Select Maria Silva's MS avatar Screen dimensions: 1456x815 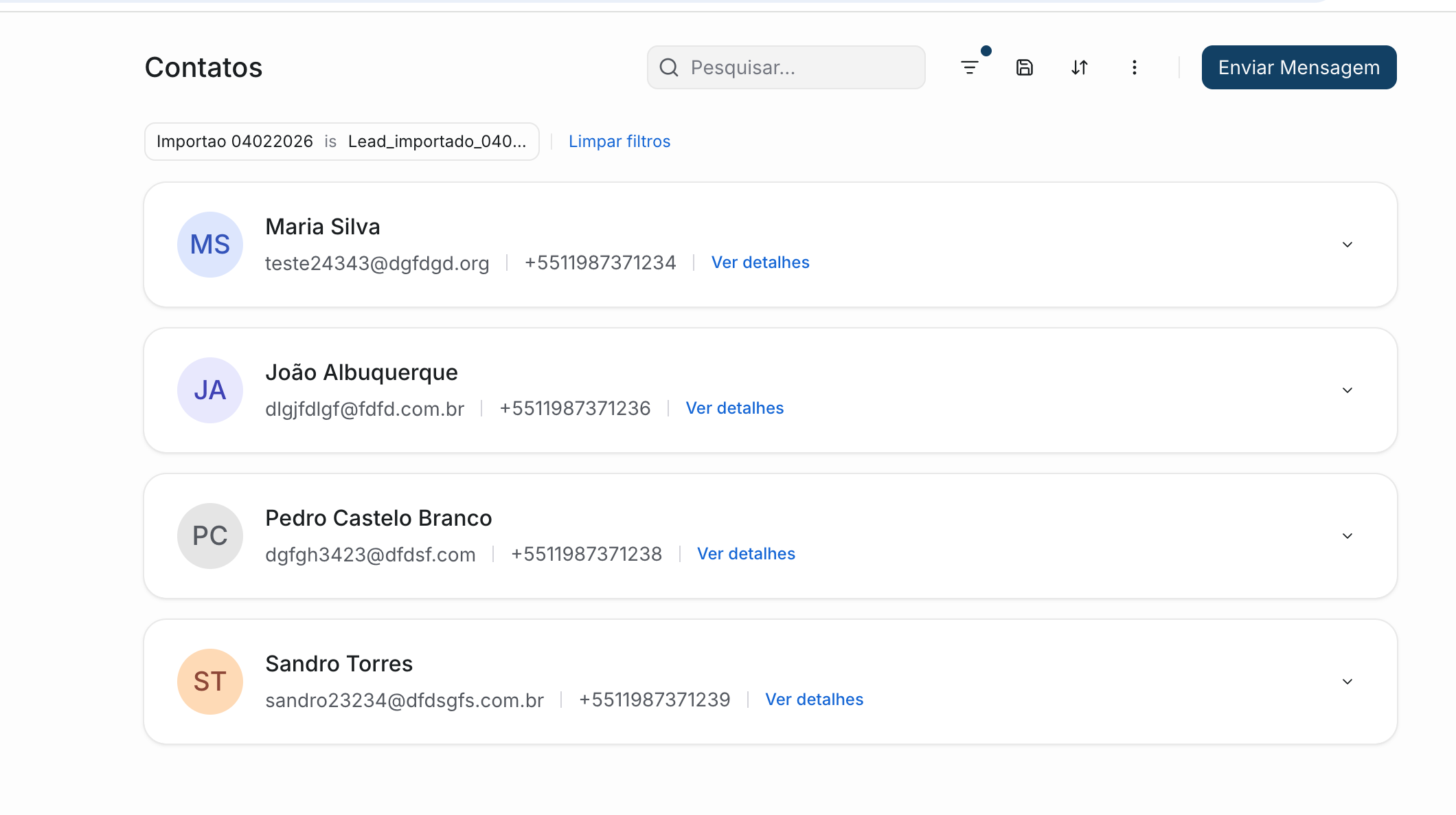[209, 244]
